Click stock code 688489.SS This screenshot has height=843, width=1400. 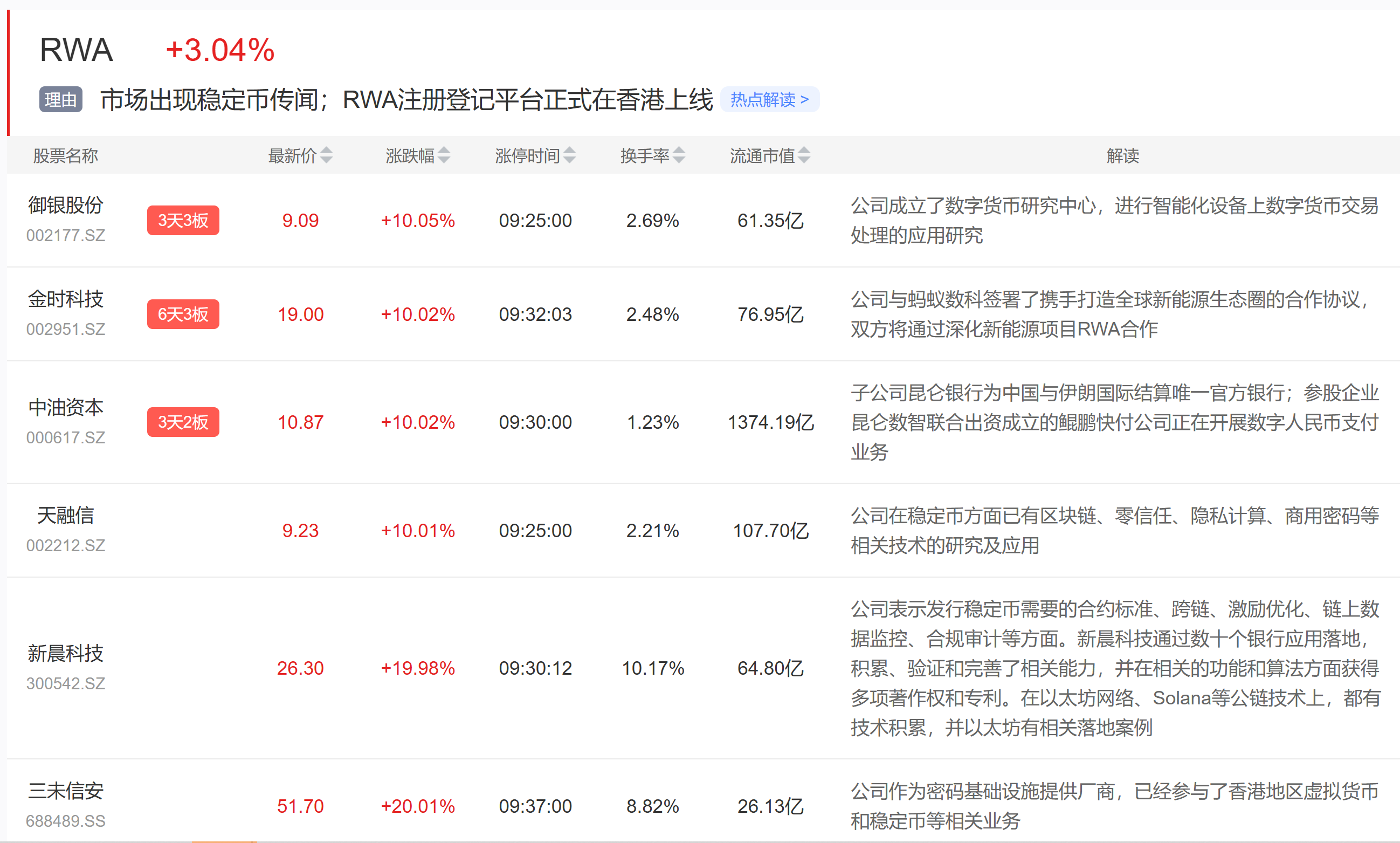tap(66, 821)
